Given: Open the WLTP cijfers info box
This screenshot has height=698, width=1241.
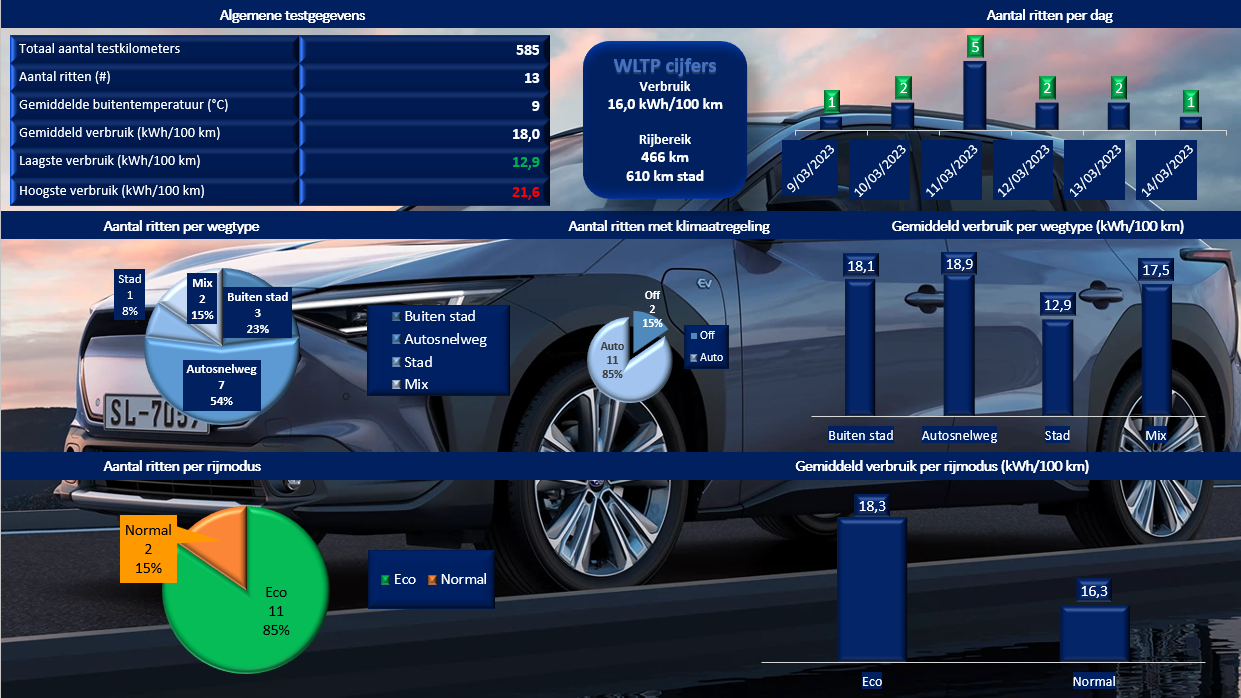Looking at the screenshot, I should coord(665,119).
